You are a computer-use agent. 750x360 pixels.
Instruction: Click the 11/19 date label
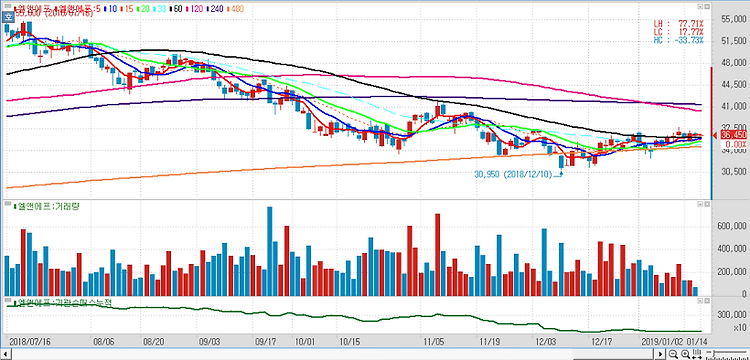[489, 342]
